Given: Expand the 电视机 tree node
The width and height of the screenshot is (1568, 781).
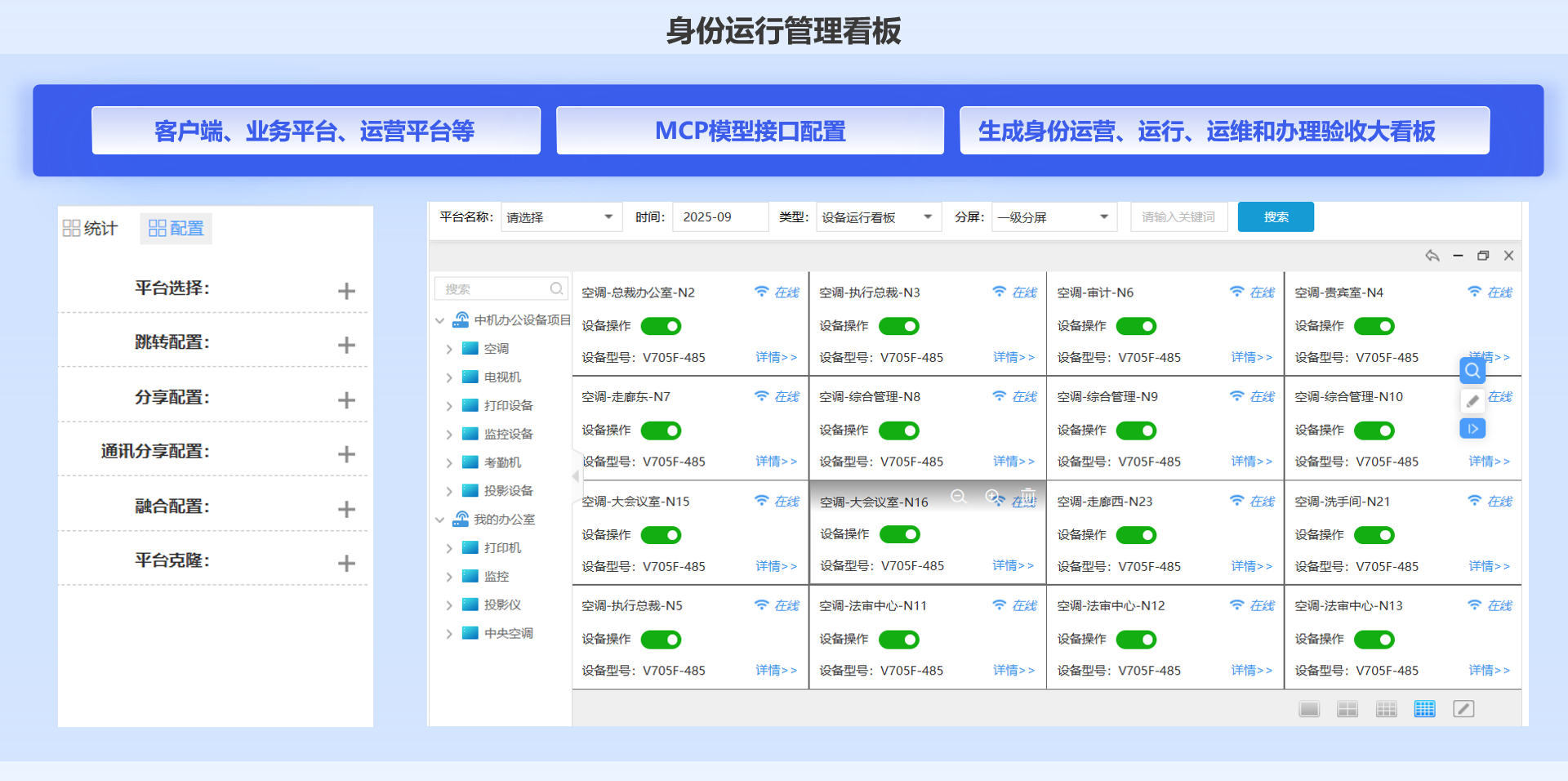Looking at the screenshot, I should pos(449,377).
